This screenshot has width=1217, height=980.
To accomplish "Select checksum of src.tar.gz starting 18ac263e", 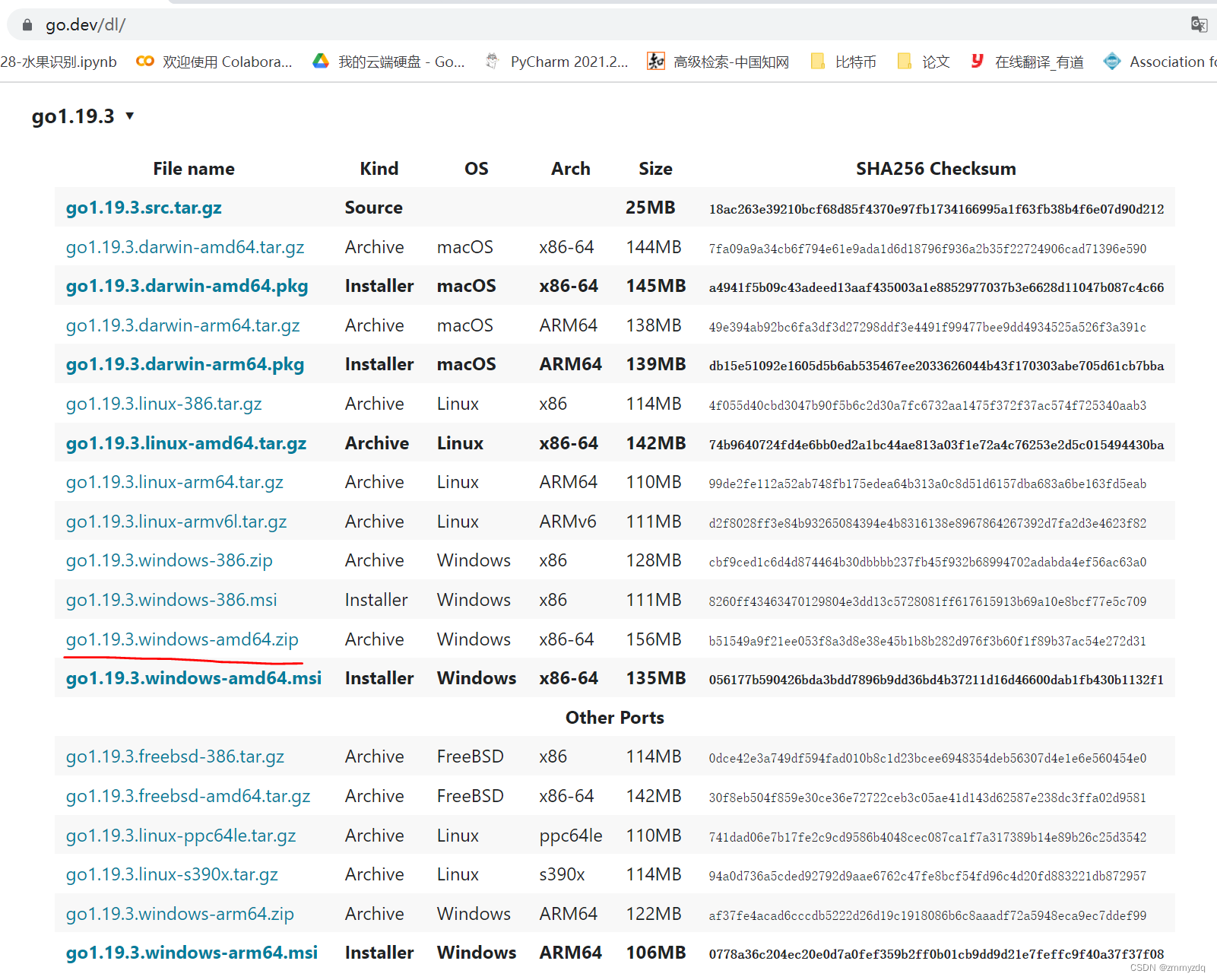I will pos(936,209).
